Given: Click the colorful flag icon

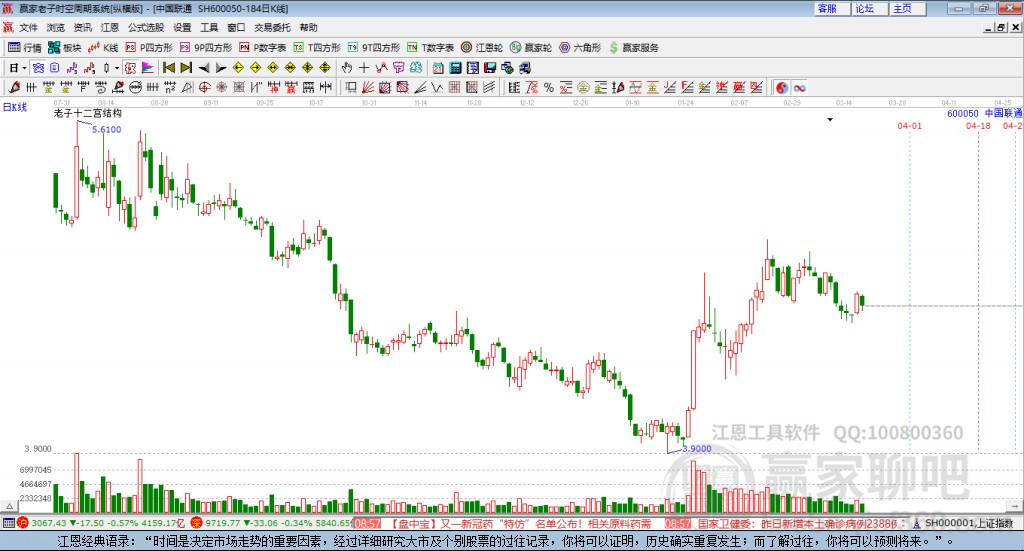Looking at the screenshot, I should [148, 68].
